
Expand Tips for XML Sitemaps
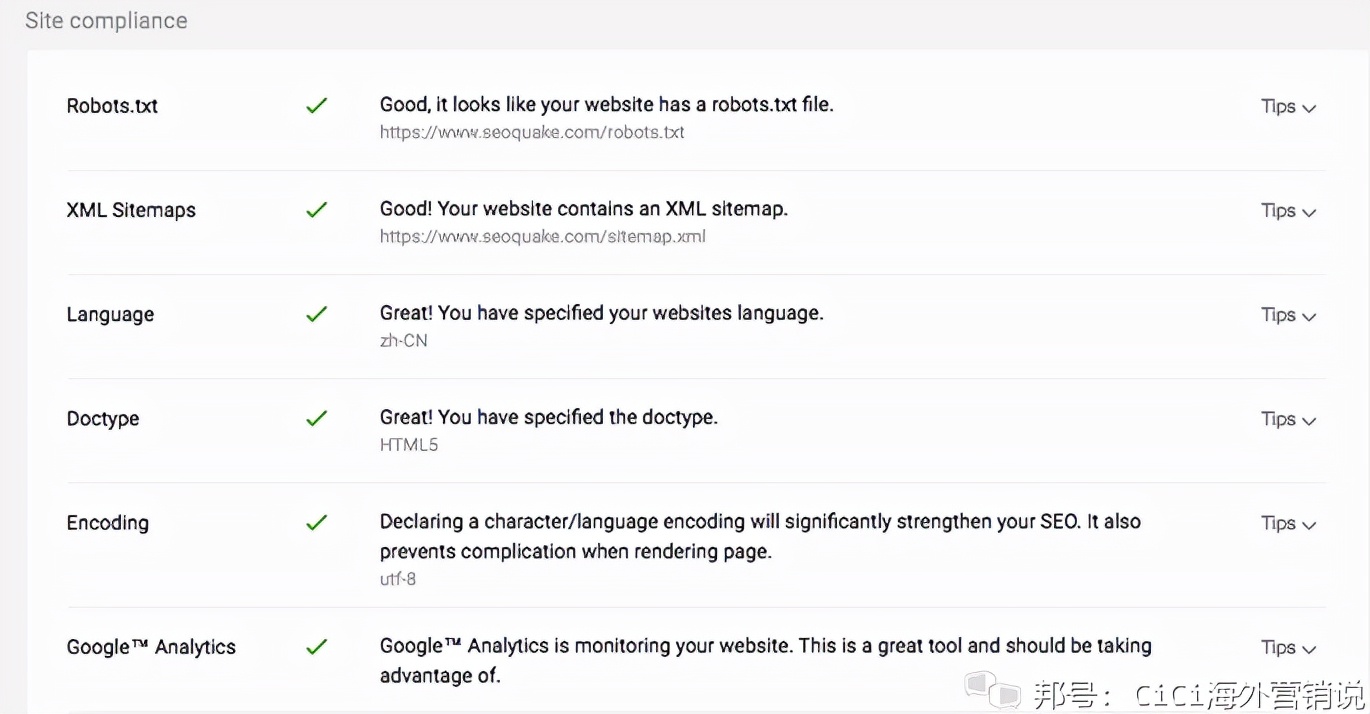click(x=1288, y=211)
